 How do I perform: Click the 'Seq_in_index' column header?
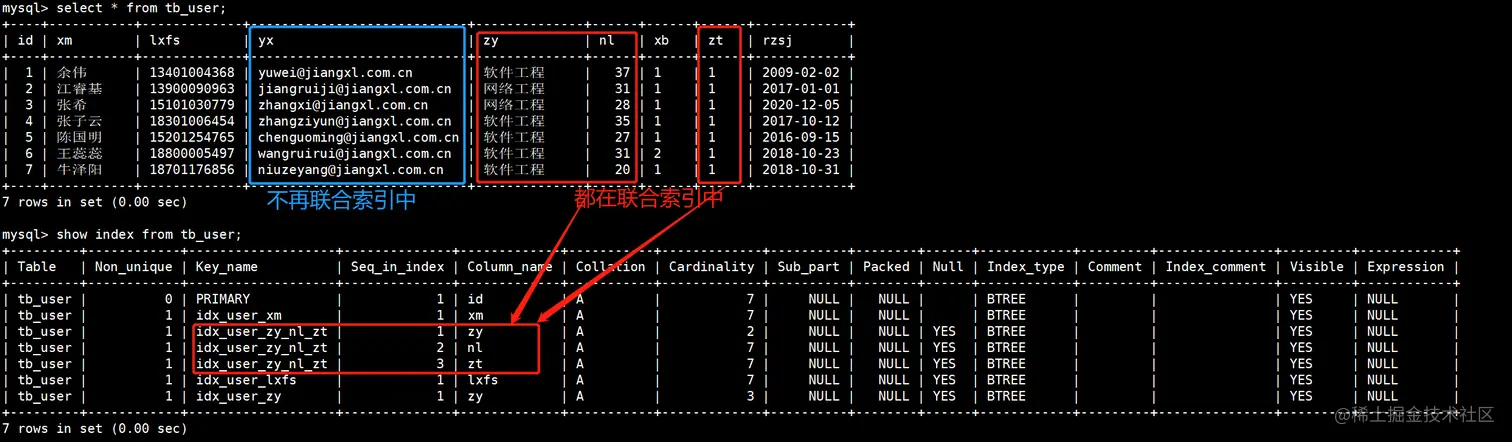396,267
